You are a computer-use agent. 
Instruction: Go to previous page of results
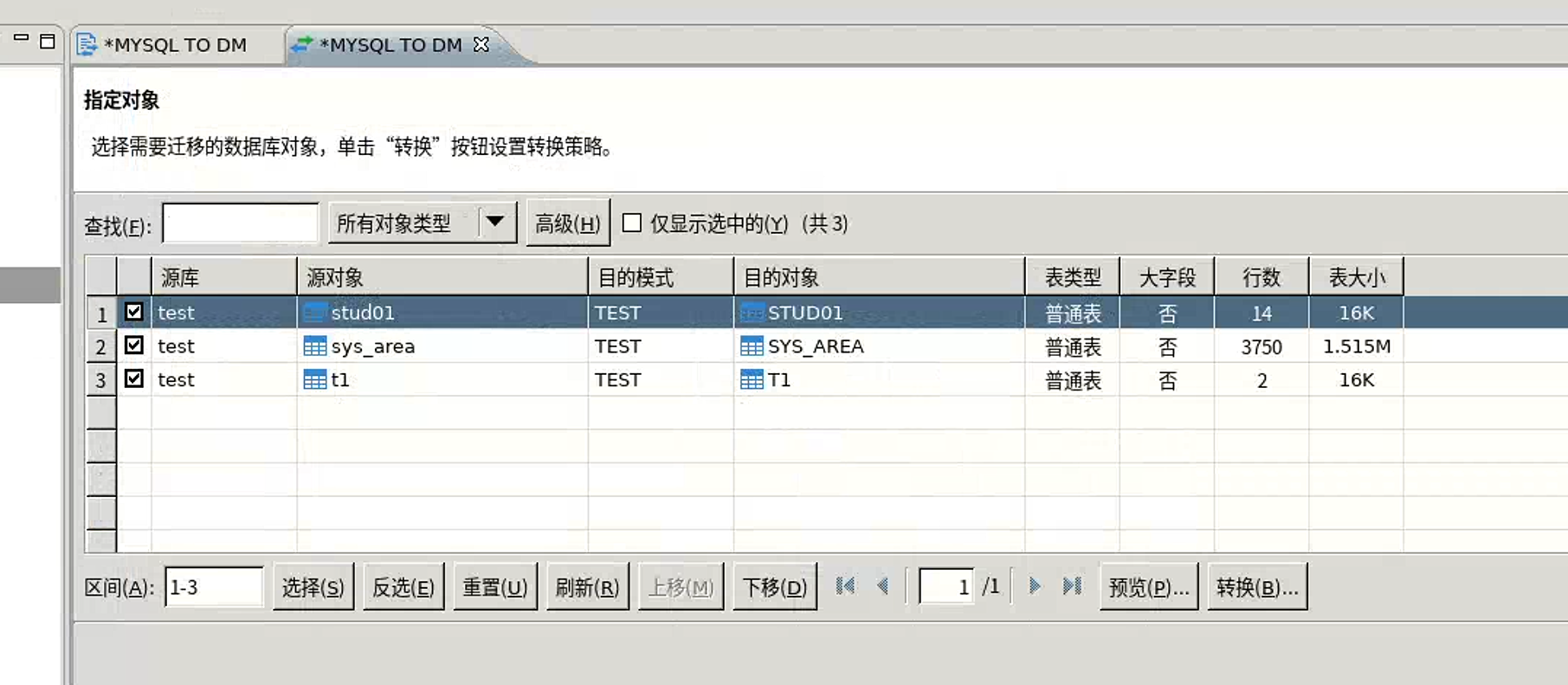tap(883, 586)
